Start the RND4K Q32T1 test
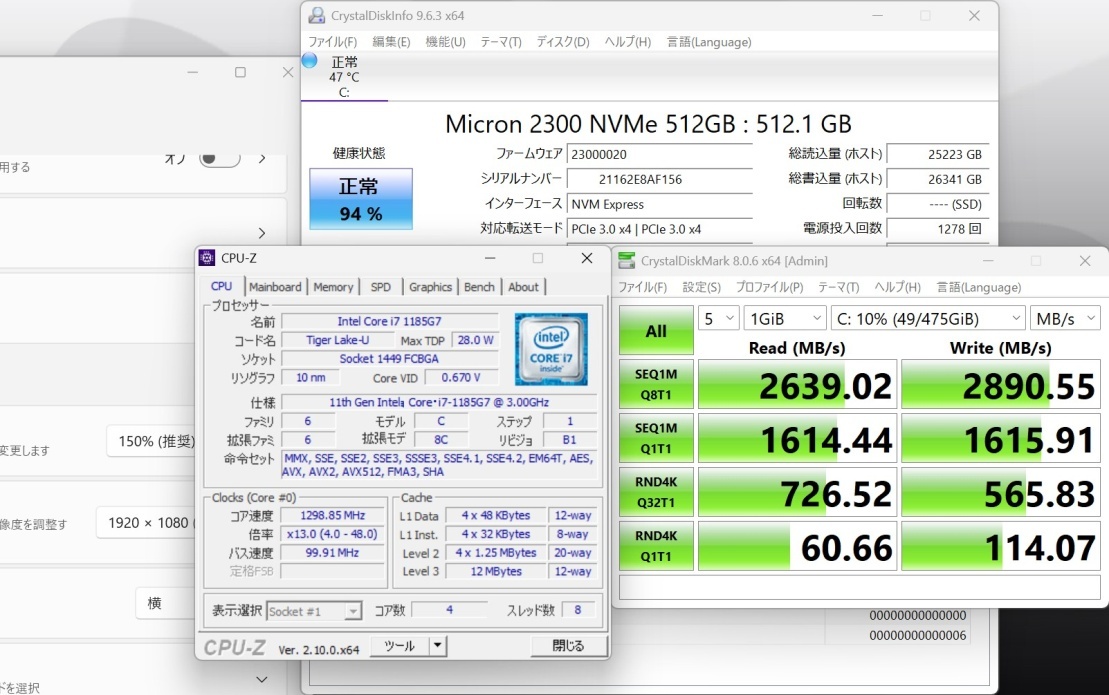Image resolution: width=1109 pixels, height=695 pixels. [656, 492]
